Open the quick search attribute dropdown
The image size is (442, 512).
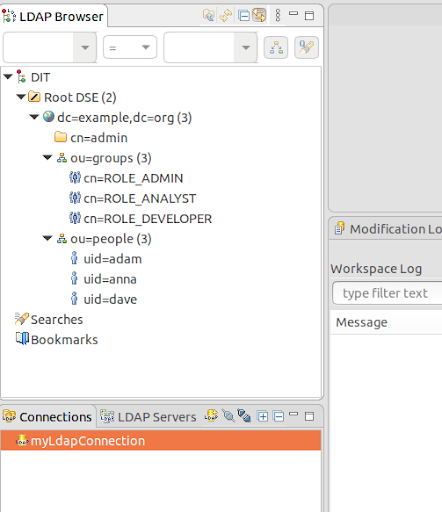[x=85, y=47]
